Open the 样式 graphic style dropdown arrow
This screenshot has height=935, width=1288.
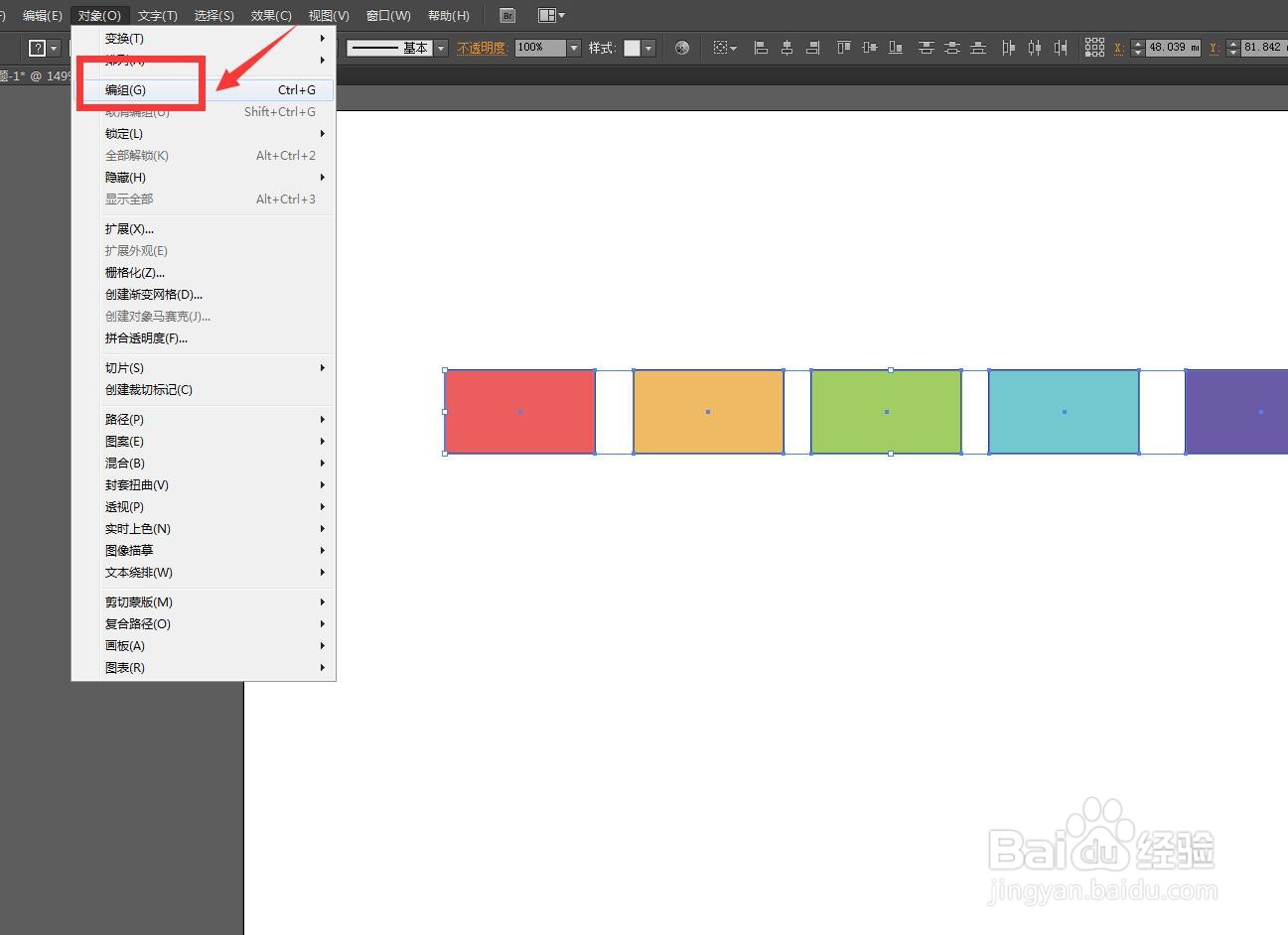click(x=648, y=48)
